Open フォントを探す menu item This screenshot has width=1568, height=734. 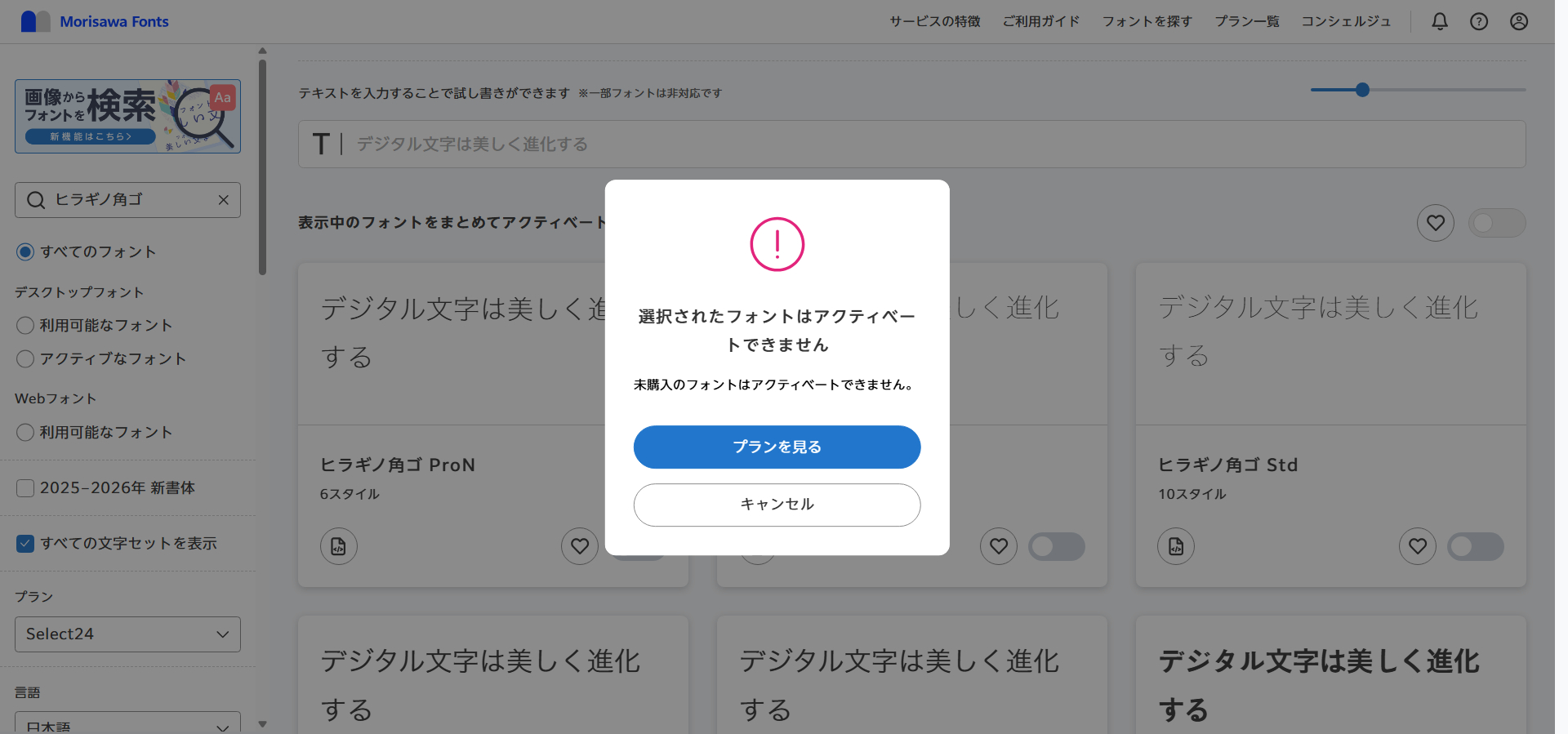coord(1147,21)
